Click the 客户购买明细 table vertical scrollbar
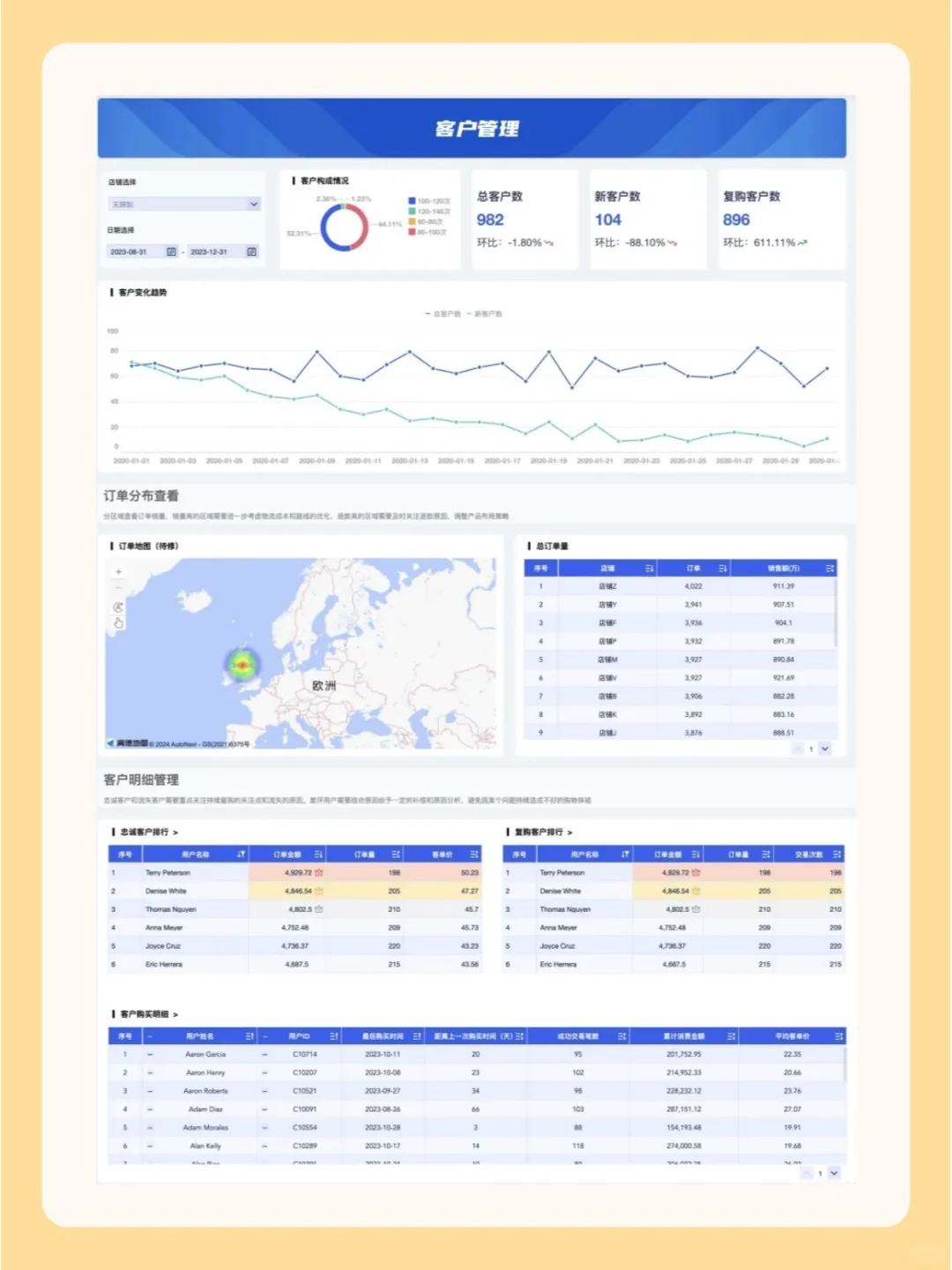This screenshot has width=952, height=1270. pyautogui.click(x=844, y=1065)
